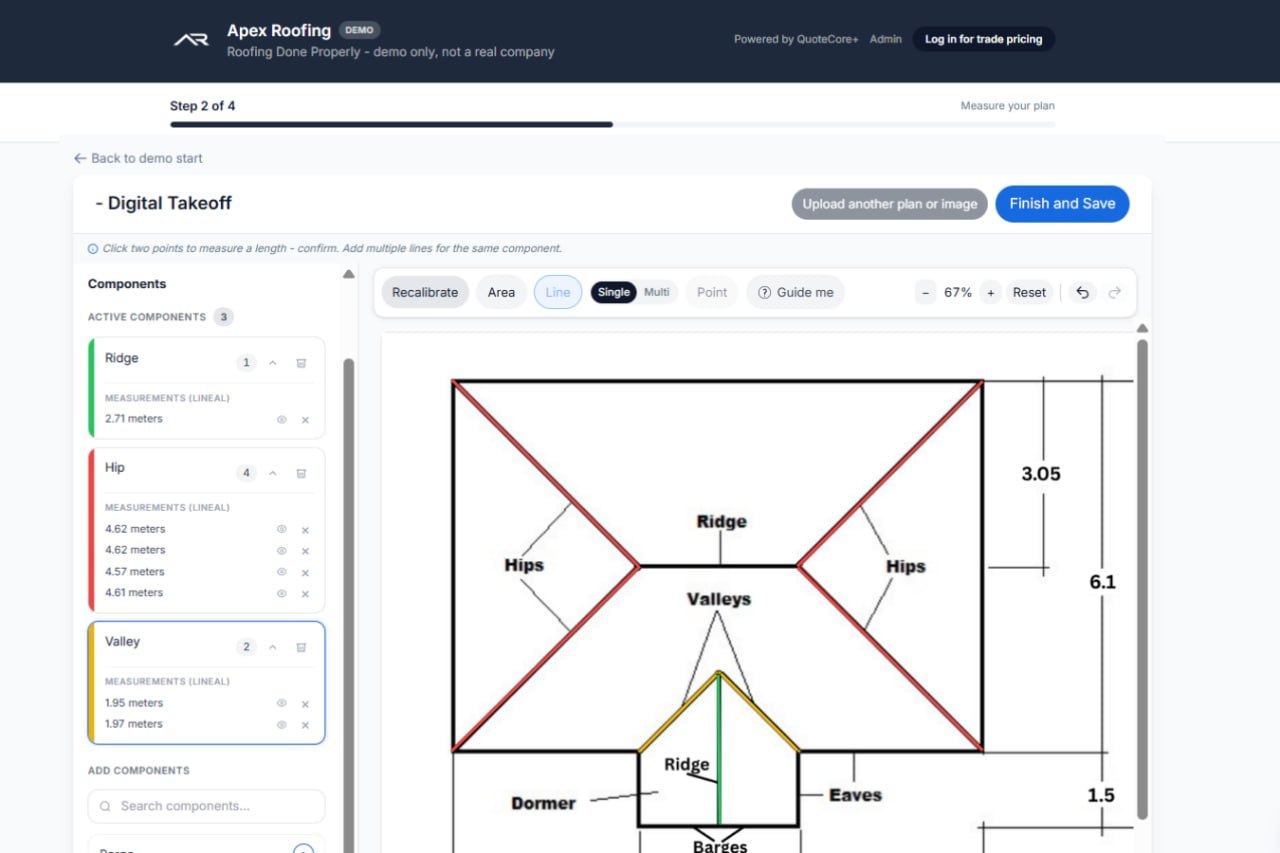Focus the Search components field
1280x853 pixels.
click(206, 806)
